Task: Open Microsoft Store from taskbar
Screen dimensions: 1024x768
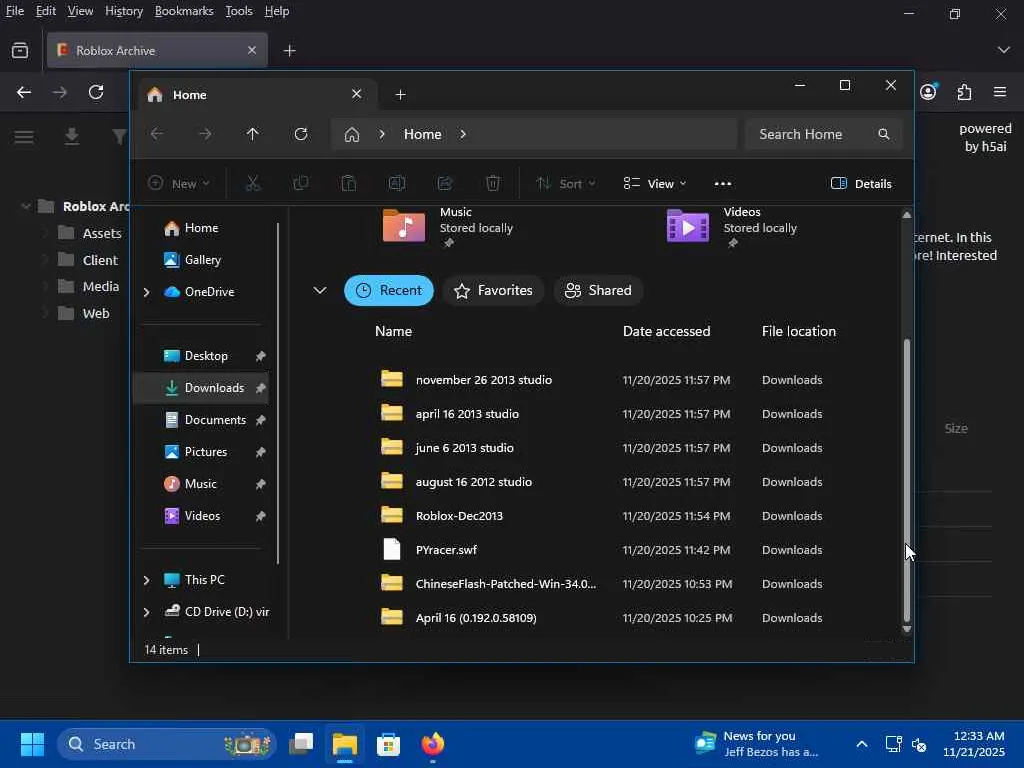Action: point(389,744)
